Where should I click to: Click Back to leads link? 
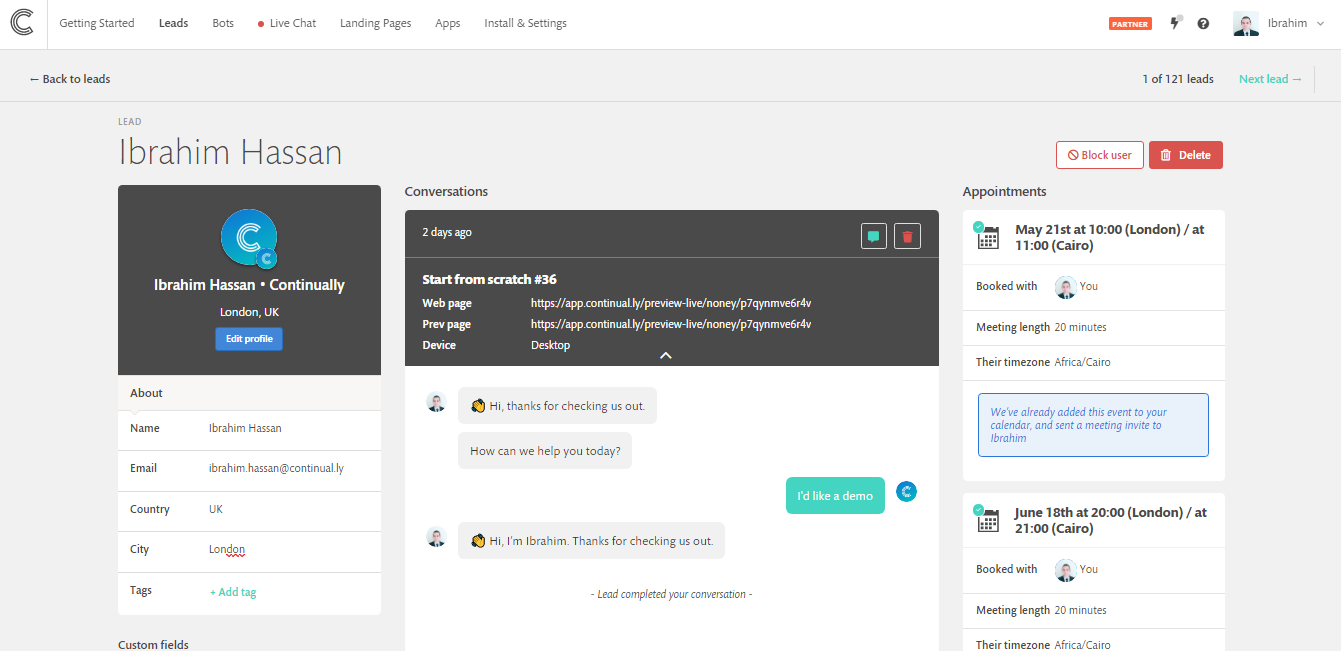[70, 79]
